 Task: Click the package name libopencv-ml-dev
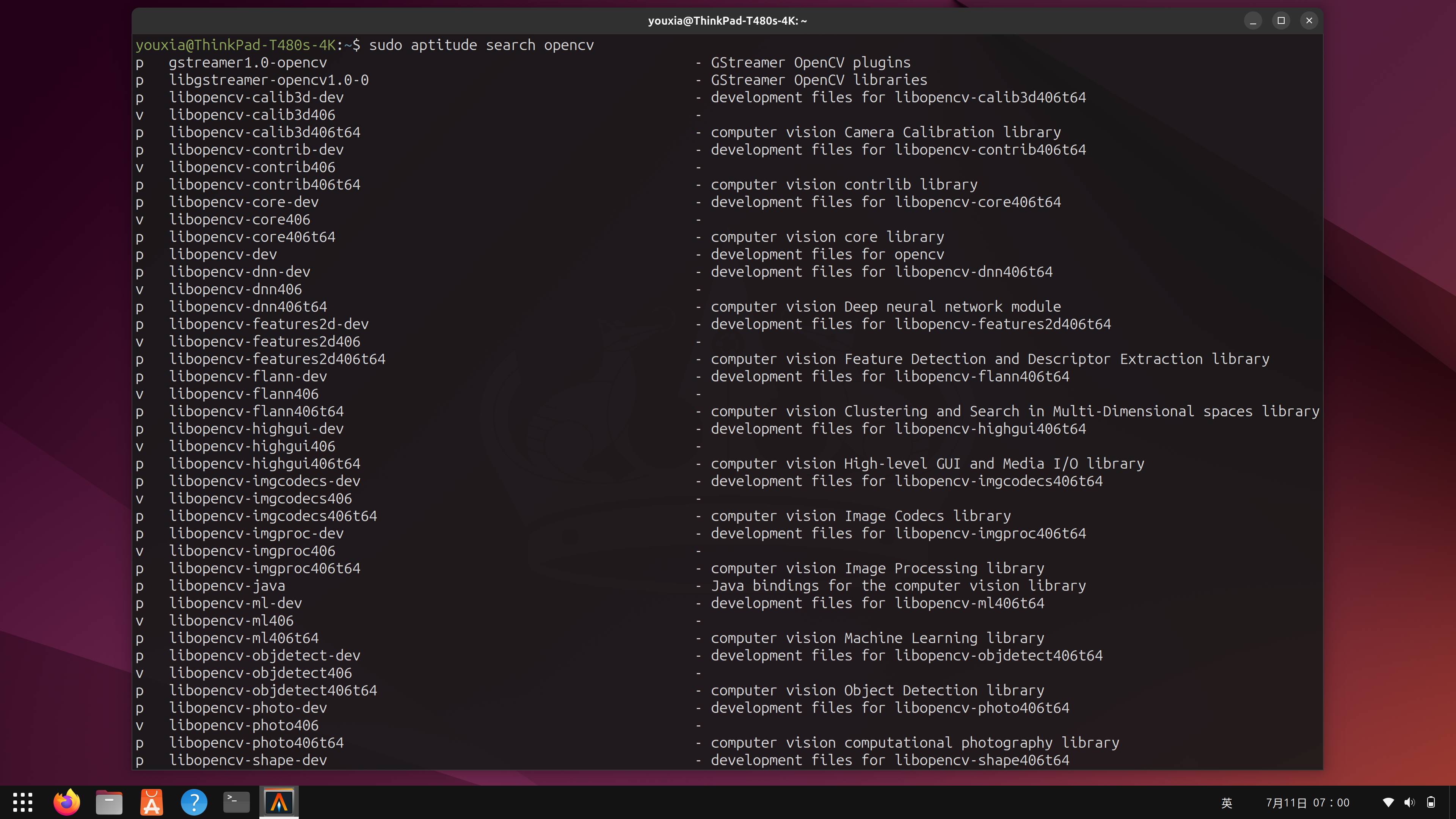click(235, 604)
